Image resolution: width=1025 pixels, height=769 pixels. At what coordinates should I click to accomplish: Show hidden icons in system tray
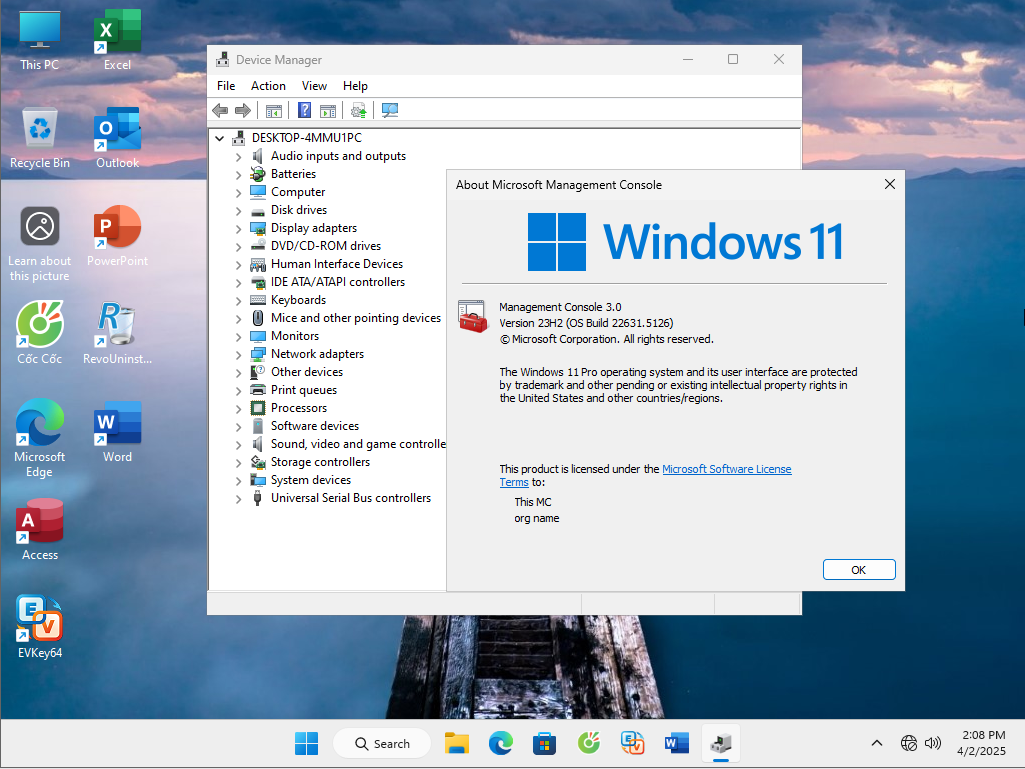click(x=877, y=743)
